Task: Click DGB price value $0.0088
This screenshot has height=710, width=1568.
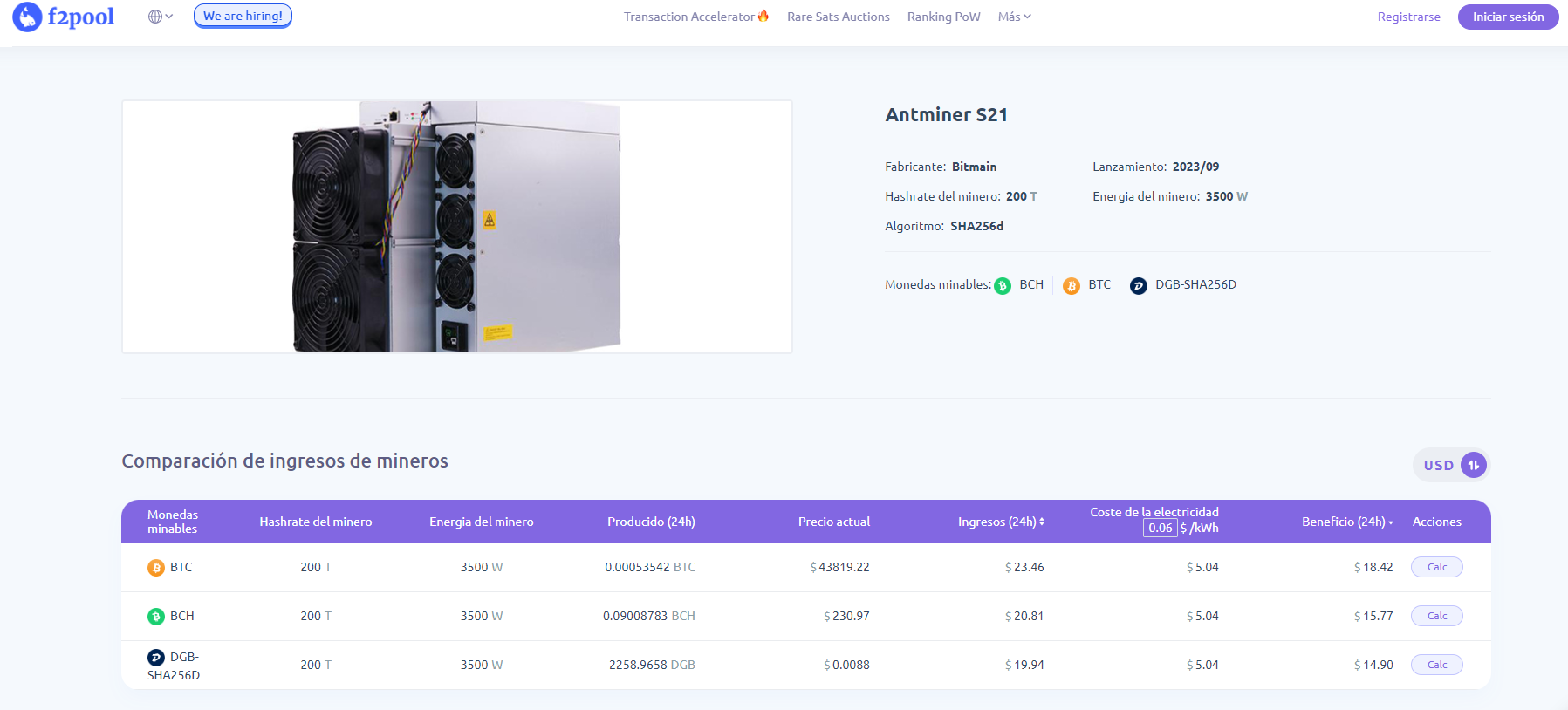Action: (x=846, y=665)
